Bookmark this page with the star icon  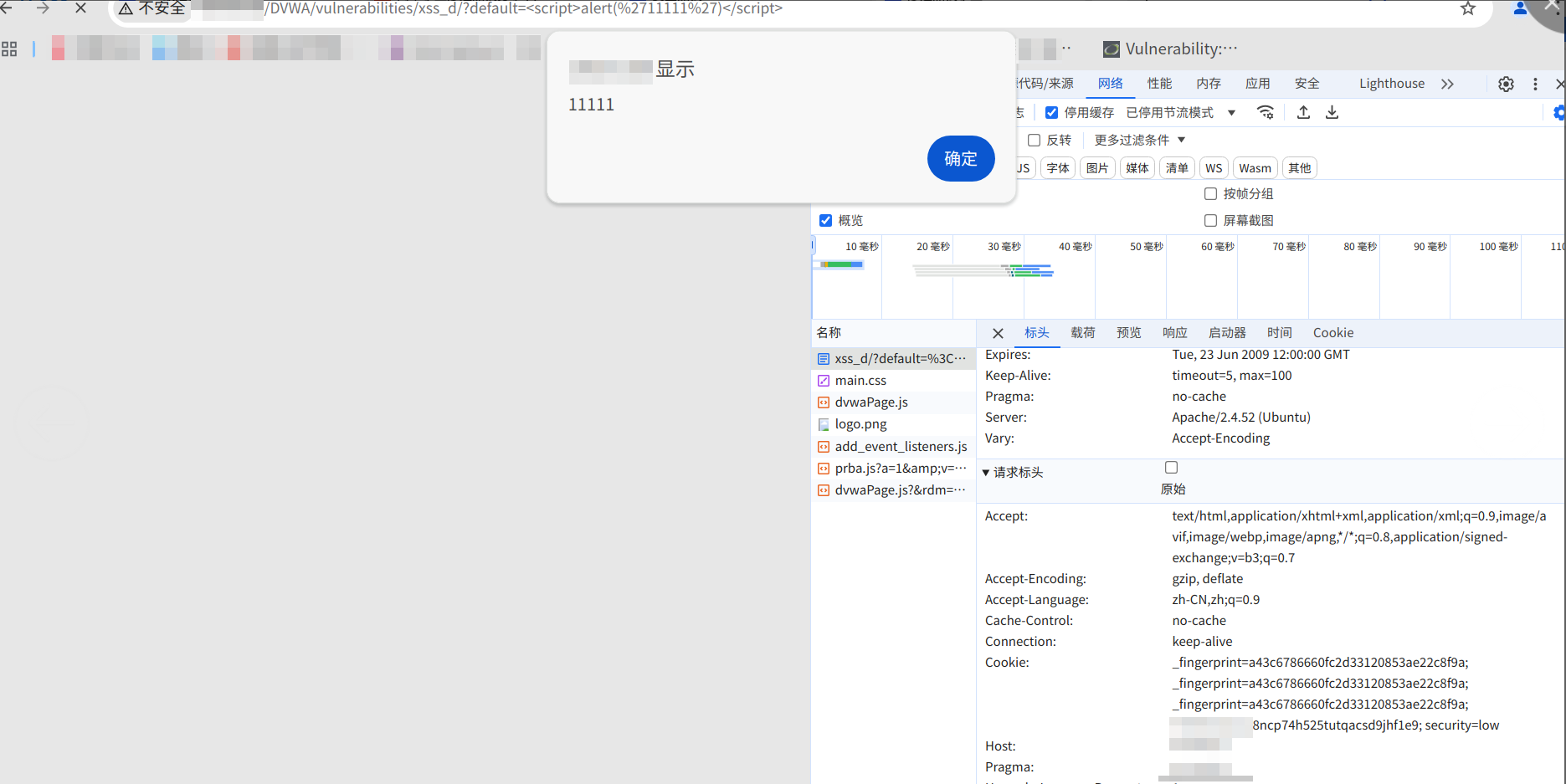click(1468, 8)
